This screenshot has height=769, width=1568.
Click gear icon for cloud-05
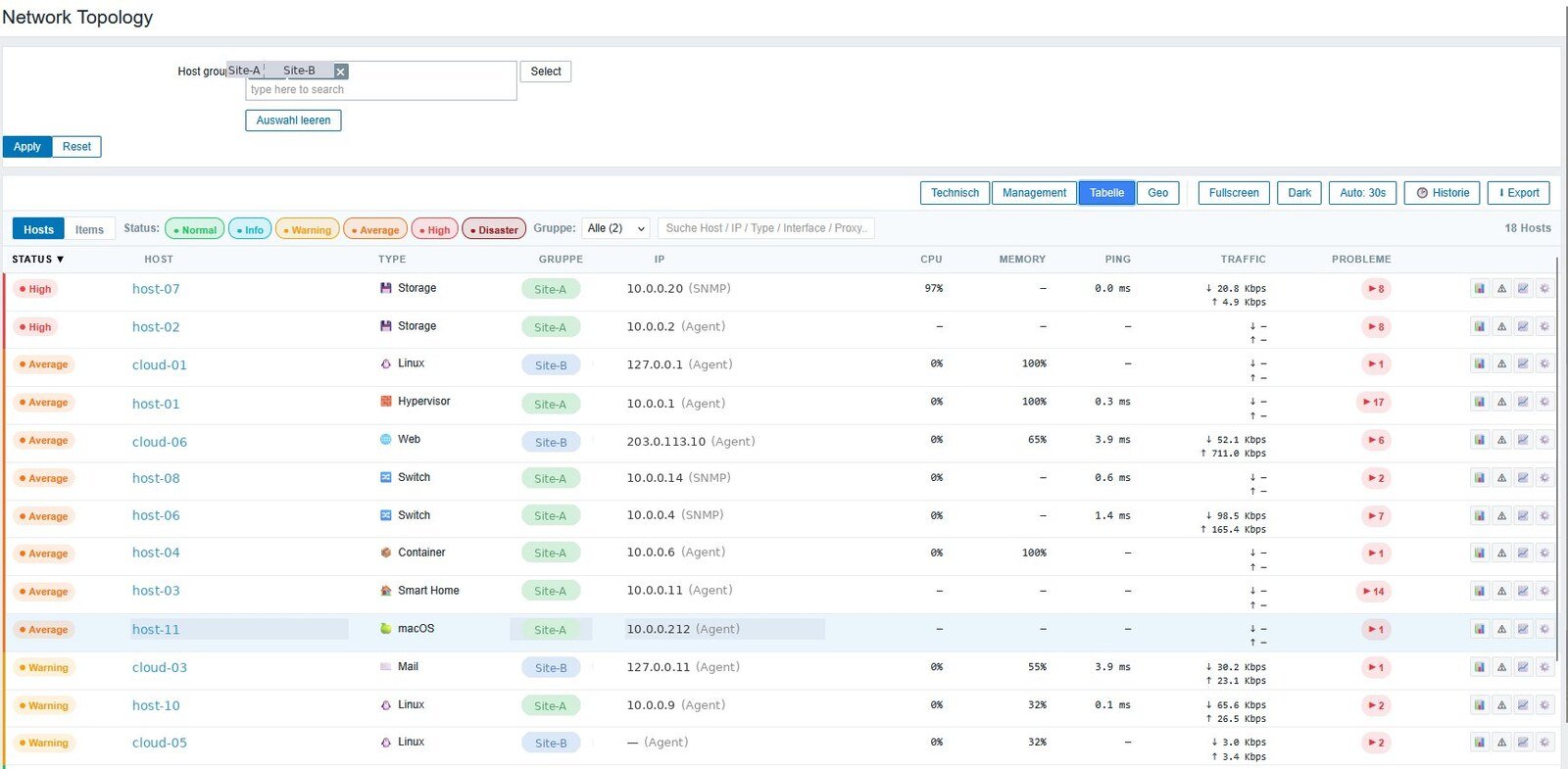(x=1544, y=742)
